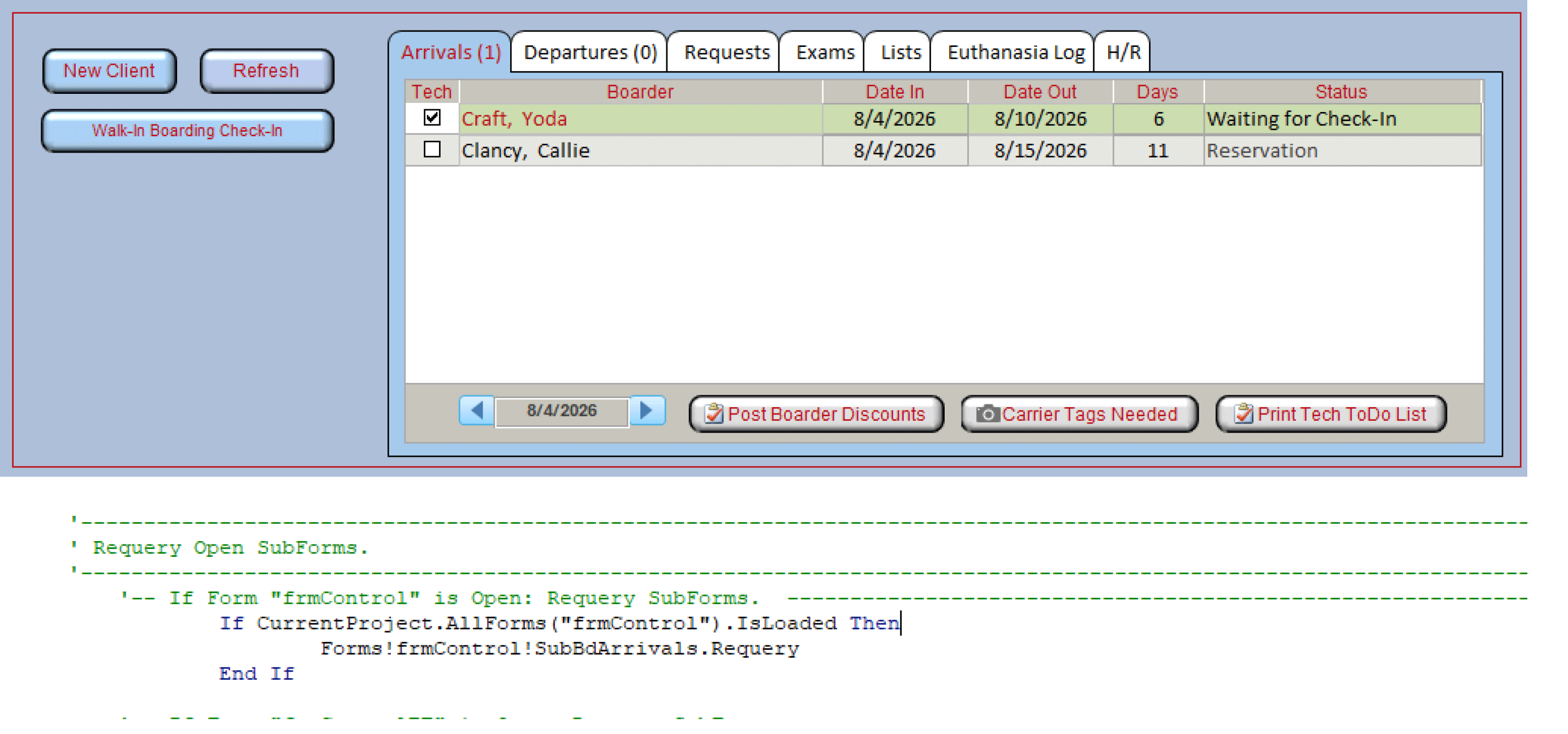The width and height of the screenshot is (1568, 734).
Task: Switch to the Arrivals (1) tab
Action: [450, 53]
